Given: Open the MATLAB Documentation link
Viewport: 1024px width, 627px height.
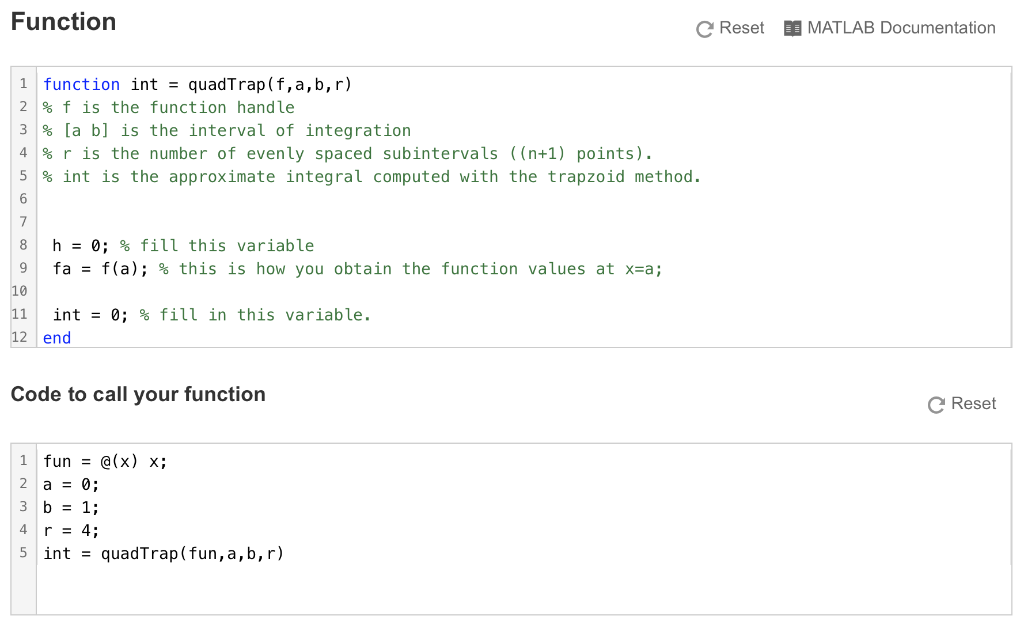Looking at the screenshot, I should coord(902,28).
